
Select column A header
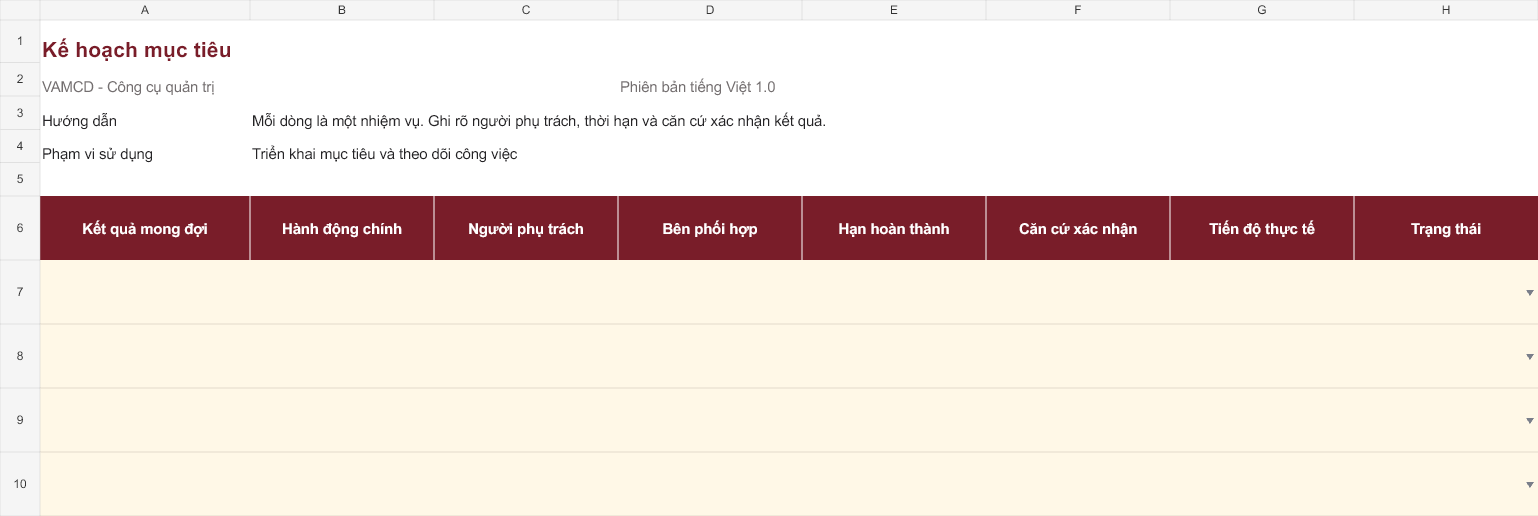[x=145, y=10]
